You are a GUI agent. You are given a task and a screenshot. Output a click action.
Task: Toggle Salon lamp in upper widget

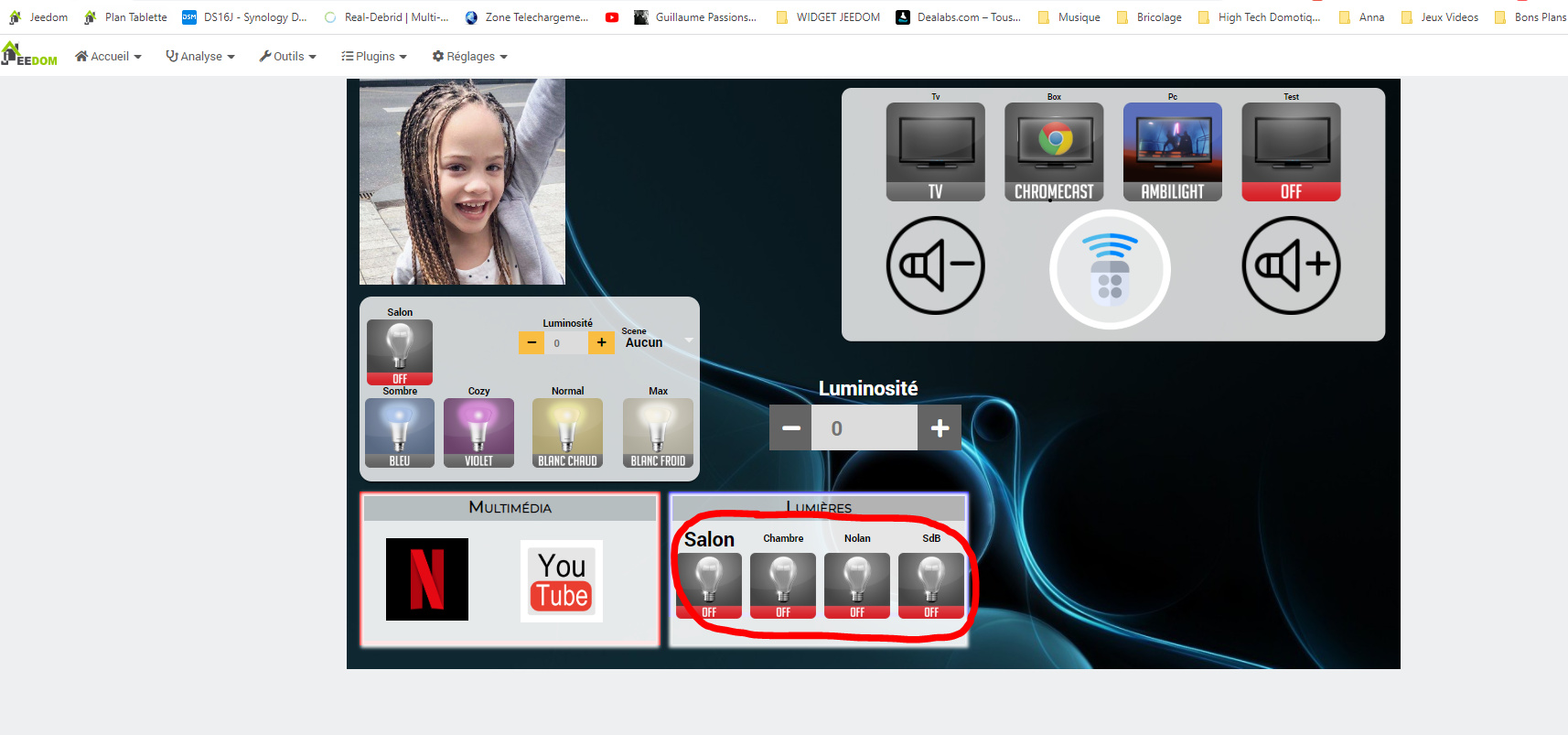(x=400, y=352)
